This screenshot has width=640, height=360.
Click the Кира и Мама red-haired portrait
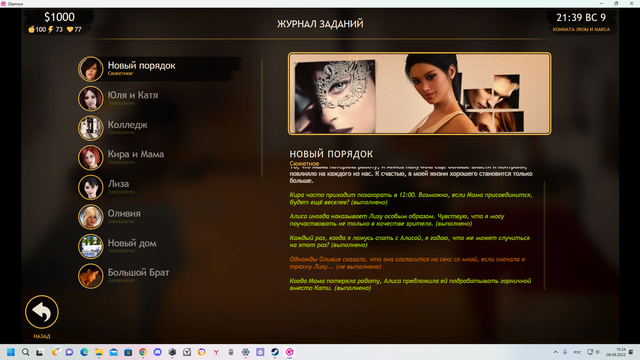pos(91,158)
